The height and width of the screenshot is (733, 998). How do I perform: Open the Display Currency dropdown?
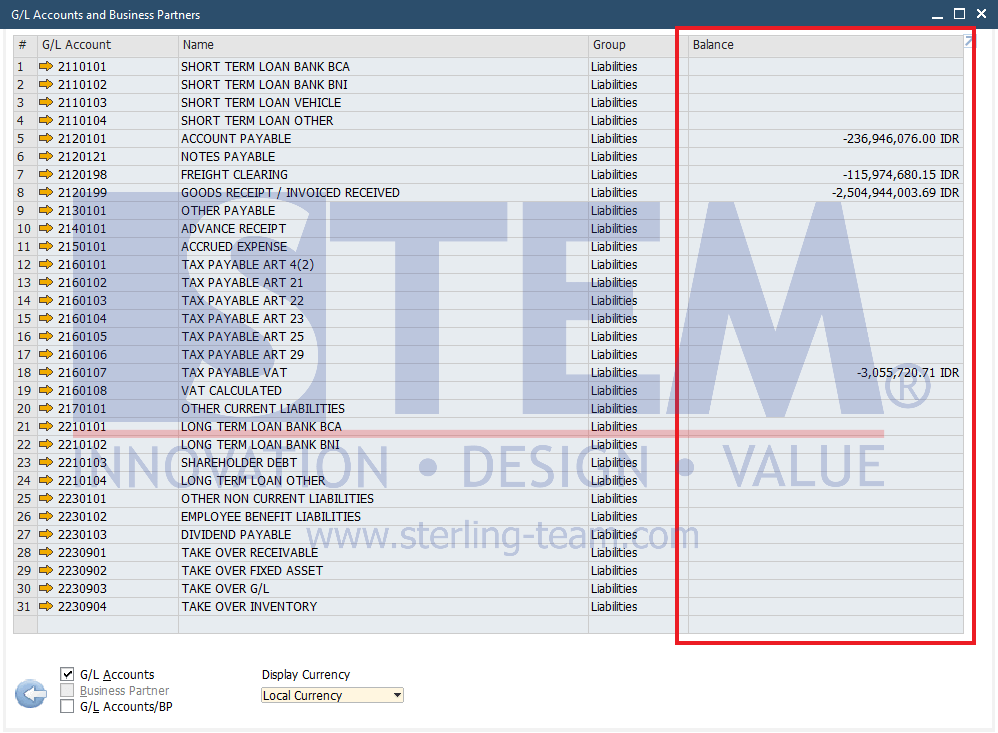pos(332,695)
